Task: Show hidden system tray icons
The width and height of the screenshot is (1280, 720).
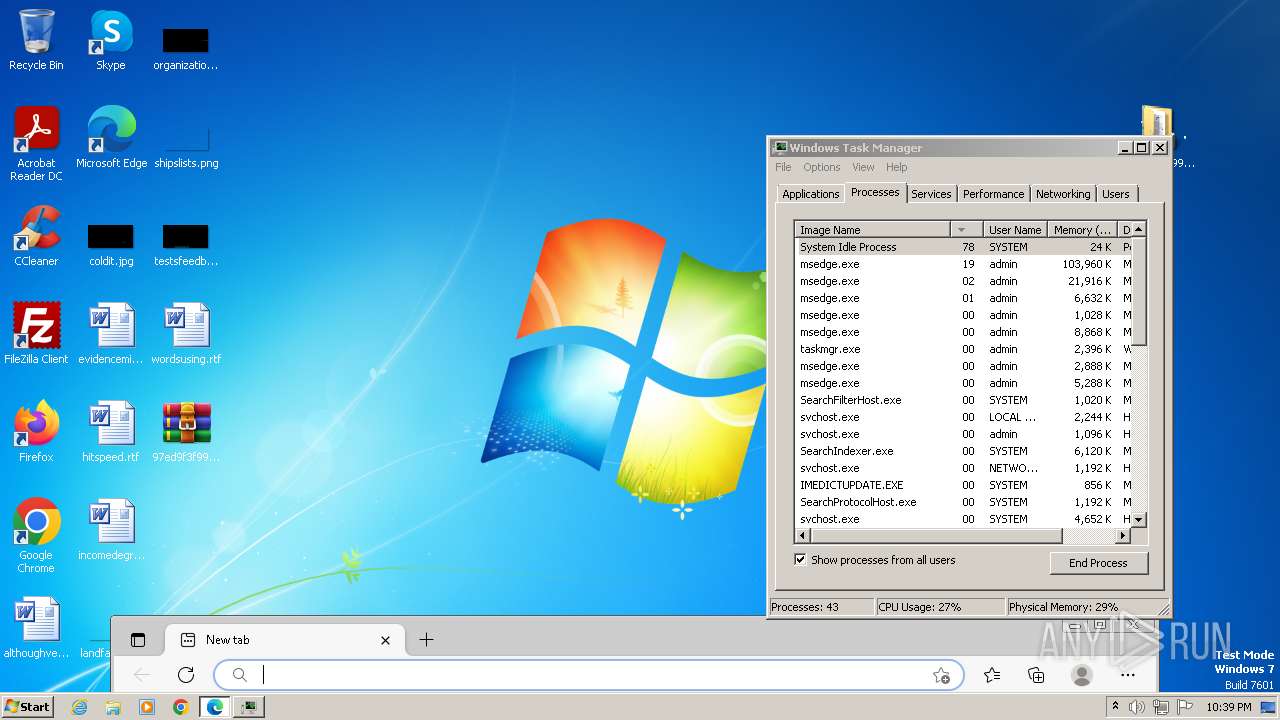Action: coord(1115,707)
